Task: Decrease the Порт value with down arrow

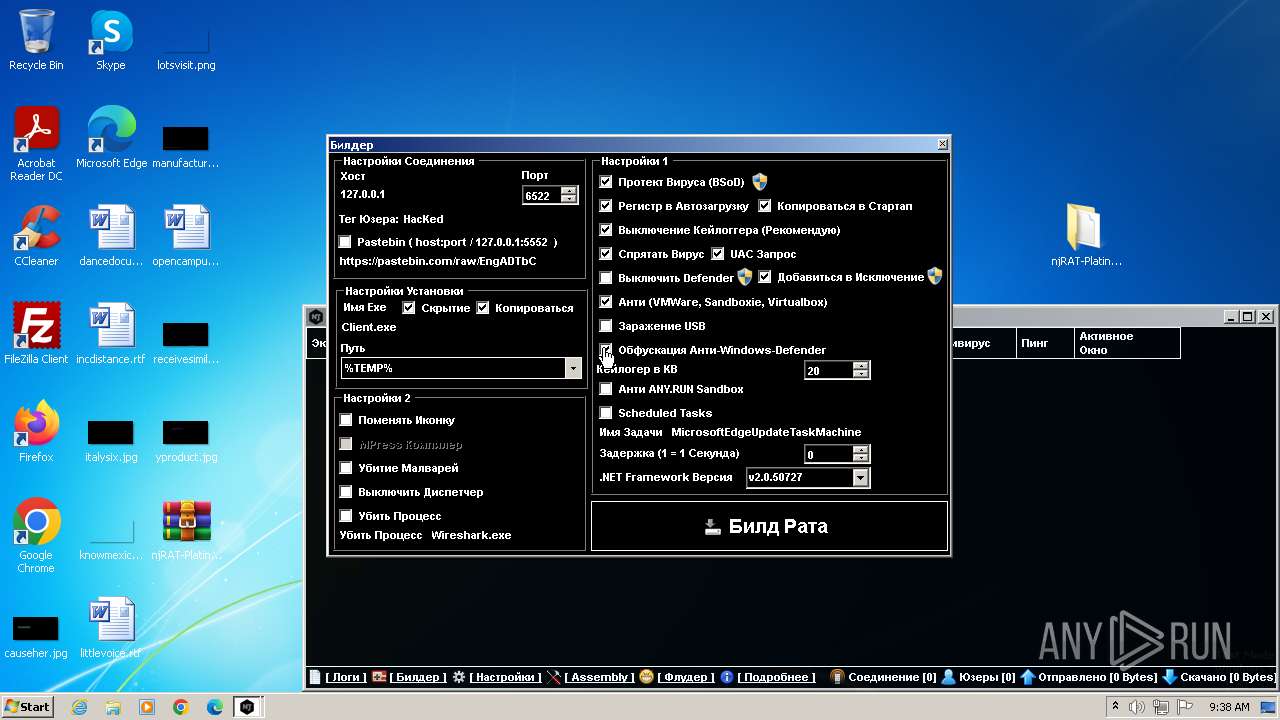Action: point(569,200)
